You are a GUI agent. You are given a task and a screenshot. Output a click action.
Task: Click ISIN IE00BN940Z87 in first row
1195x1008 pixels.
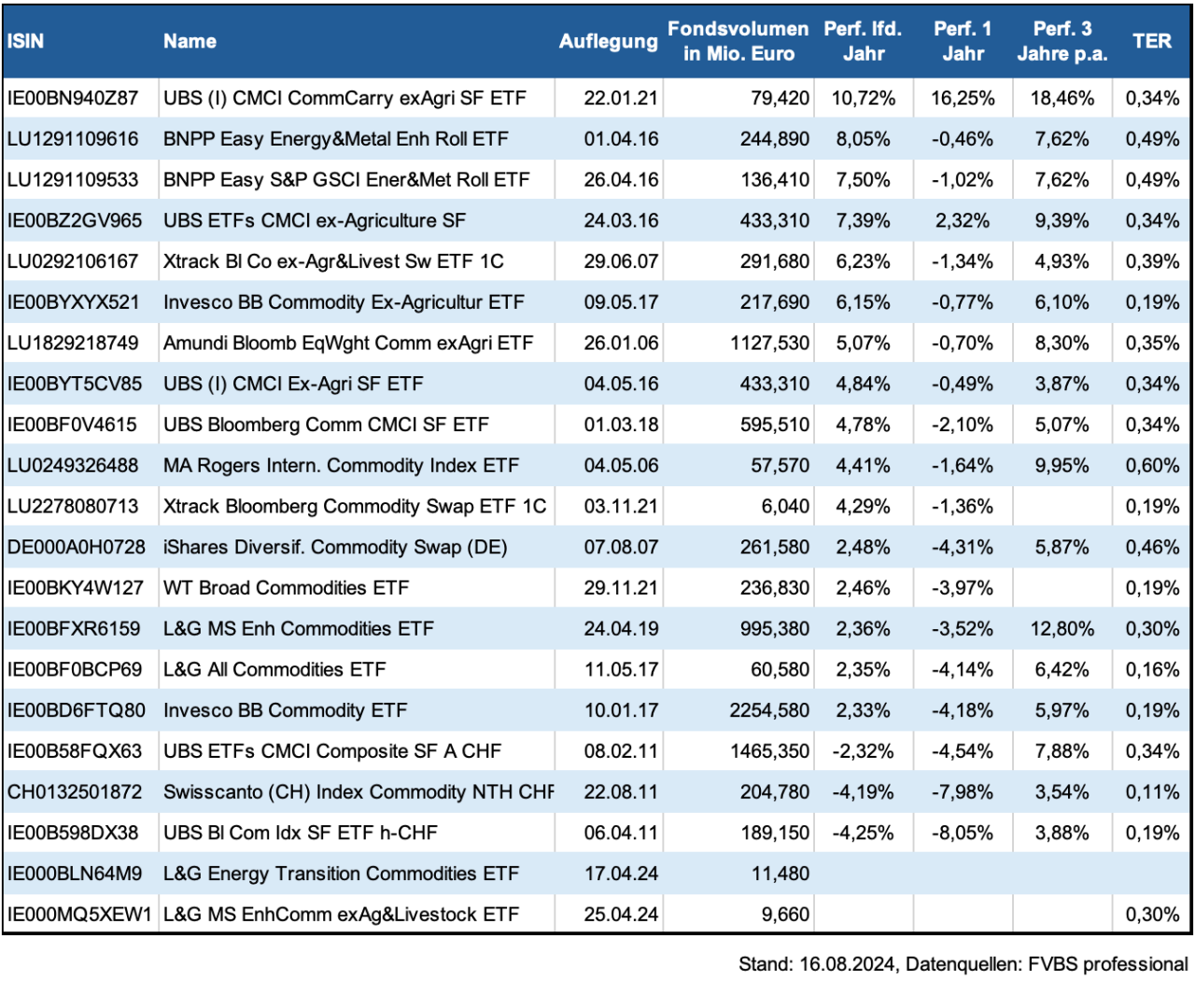click(x=73, y=99)
